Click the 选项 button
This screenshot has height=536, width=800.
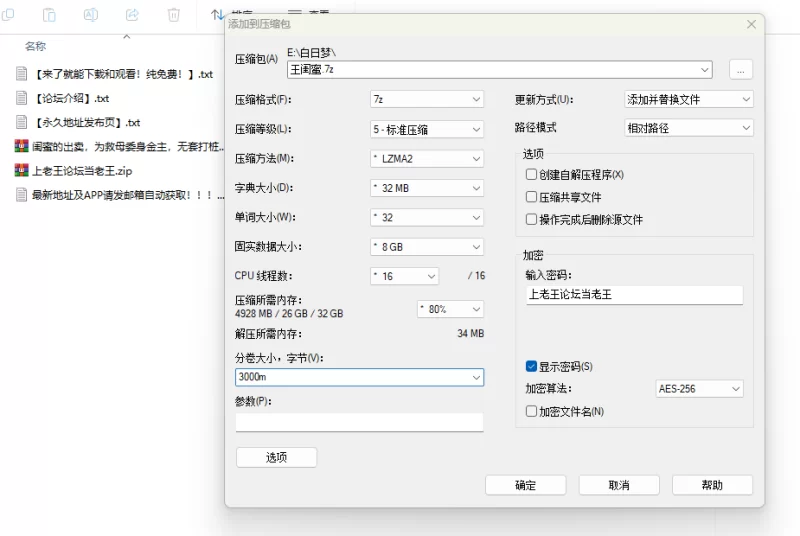tap(277, 457)
